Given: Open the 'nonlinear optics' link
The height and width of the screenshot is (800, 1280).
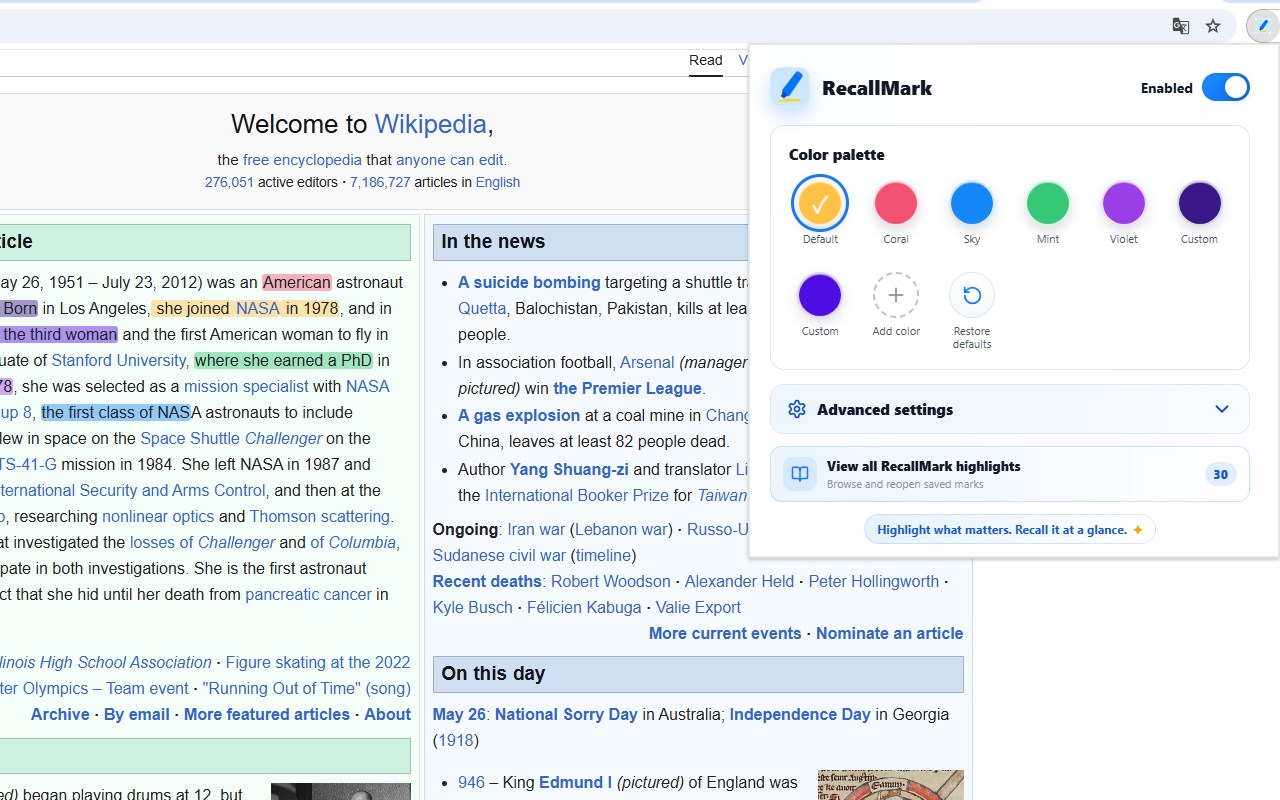Looking at the screenshot, I should (x=158, y=517).
